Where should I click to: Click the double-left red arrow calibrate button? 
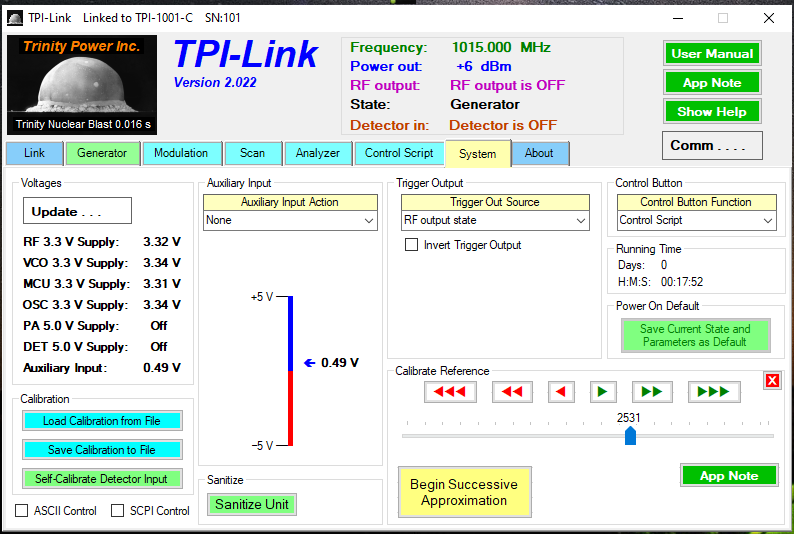tap(512, 392)
